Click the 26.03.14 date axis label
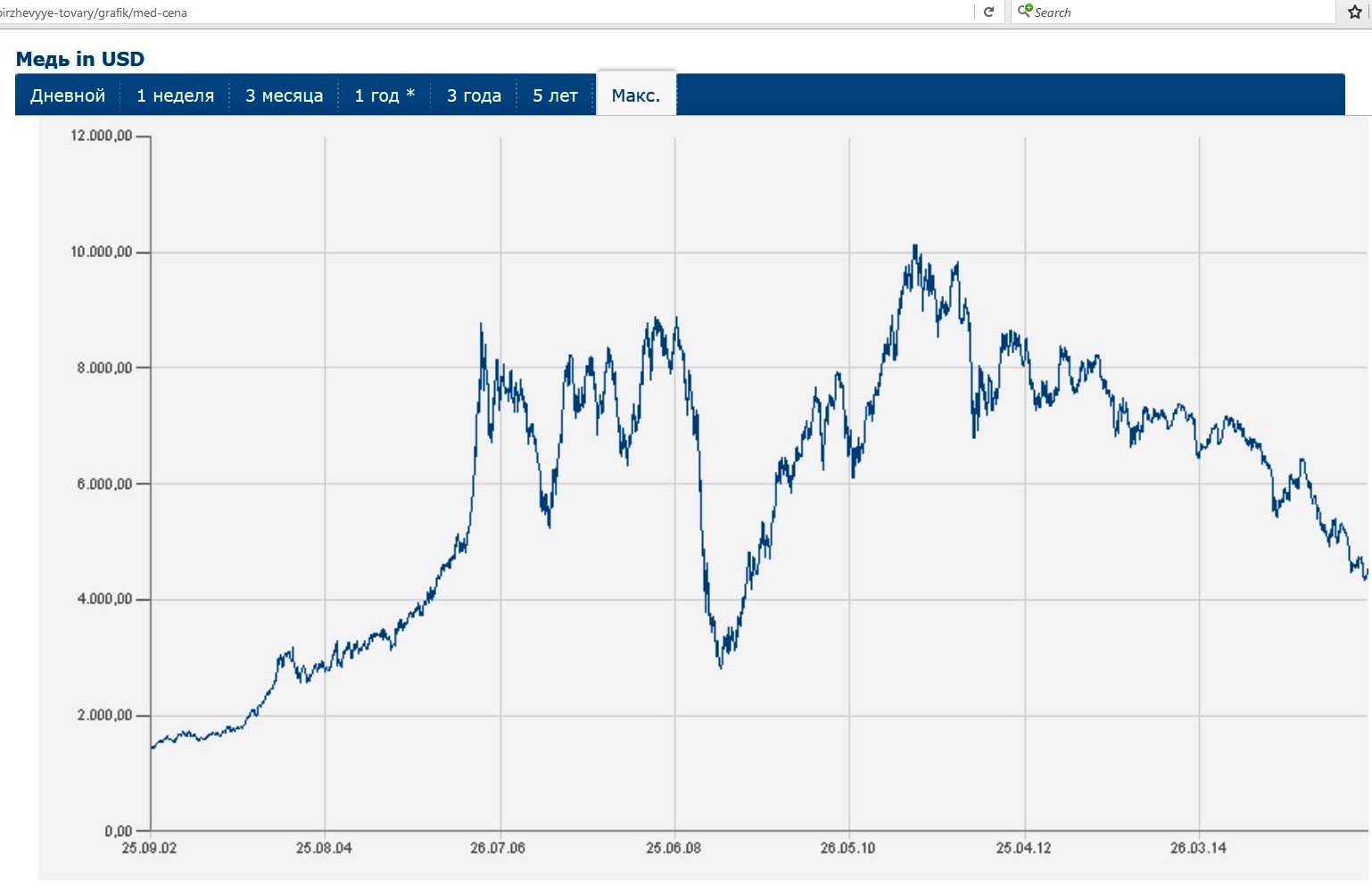 tap(1198, 848)
